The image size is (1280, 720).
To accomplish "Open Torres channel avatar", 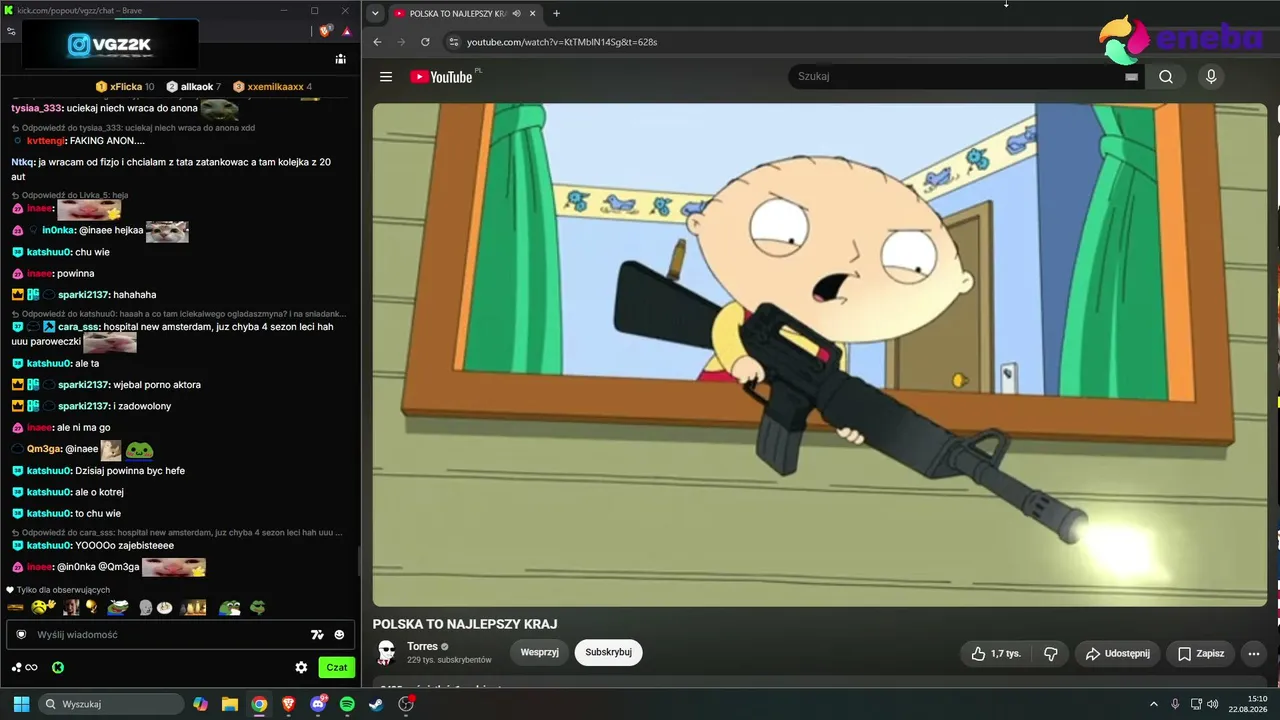I will click(x=386, y=653).
